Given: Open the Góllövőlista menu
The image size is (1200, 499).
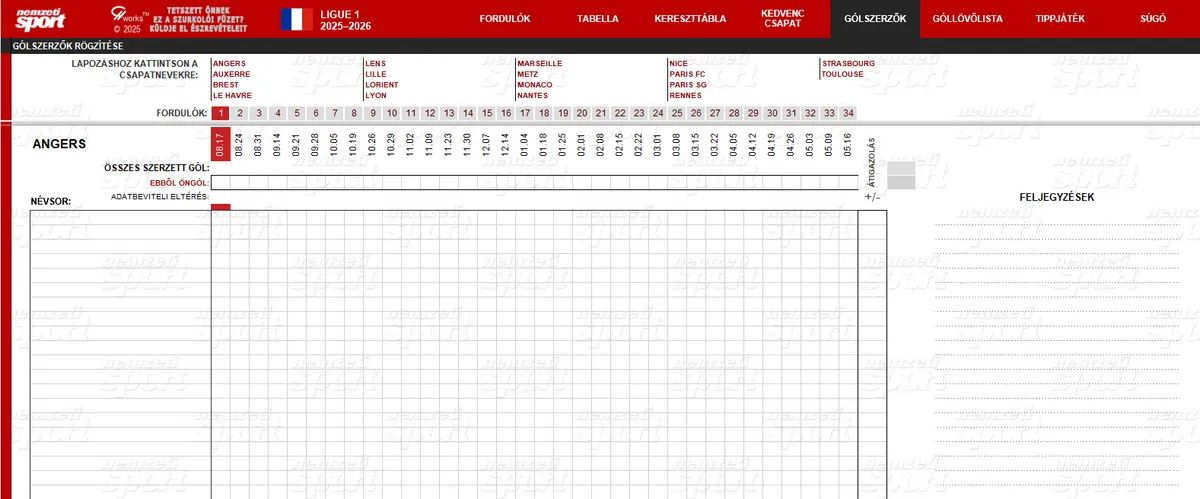Looking at the screenshot, I should click(967, 18).
